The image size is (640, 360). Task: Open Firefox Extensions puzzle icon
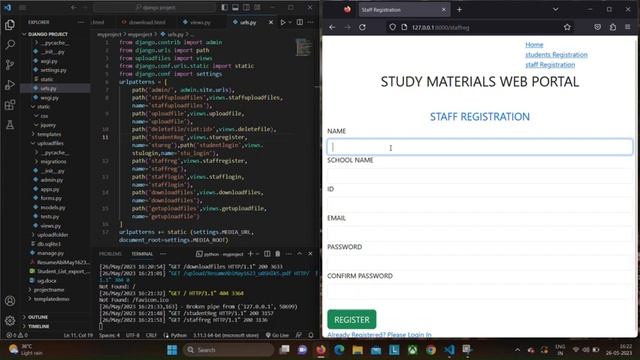tap(613, 27)
